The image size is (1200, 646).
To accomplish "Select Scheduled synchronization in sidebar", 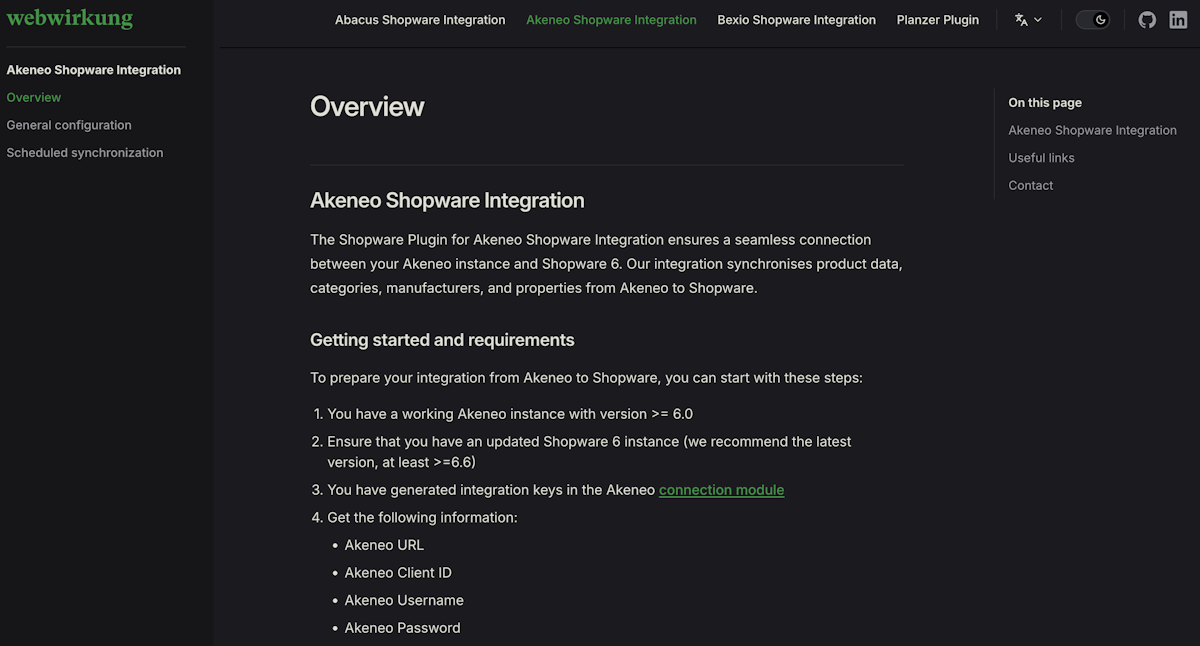I will click(x=85, y=153).
